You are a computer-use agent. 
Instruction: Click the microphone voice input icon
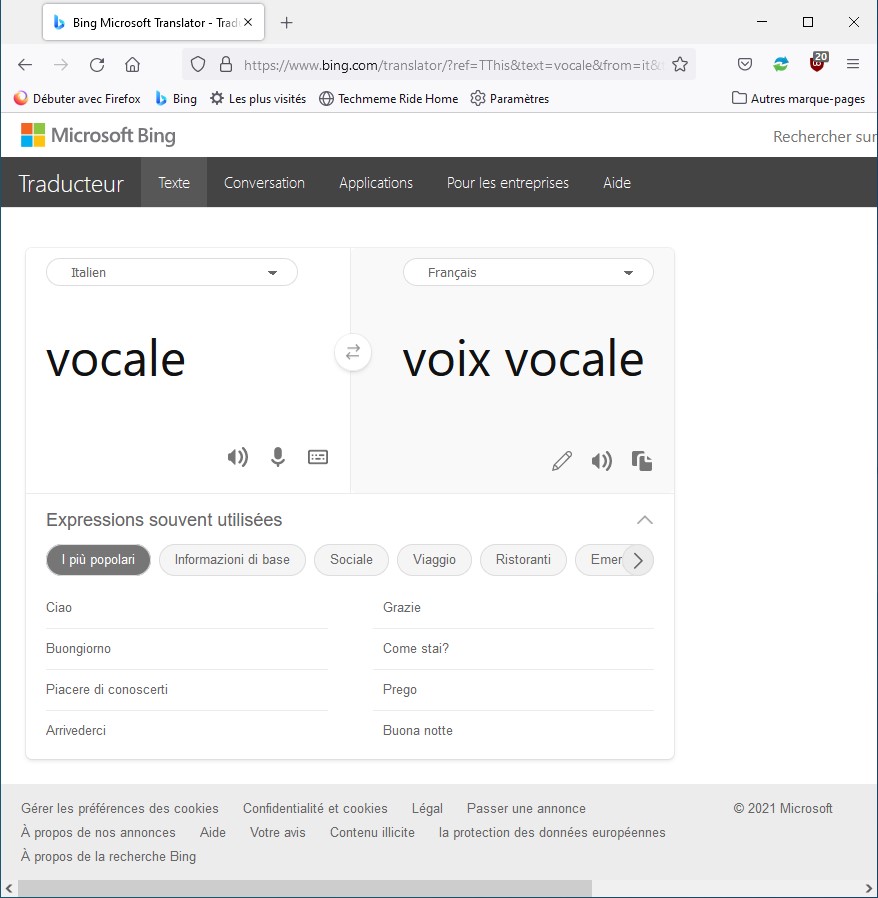click(x=278, y=457)
